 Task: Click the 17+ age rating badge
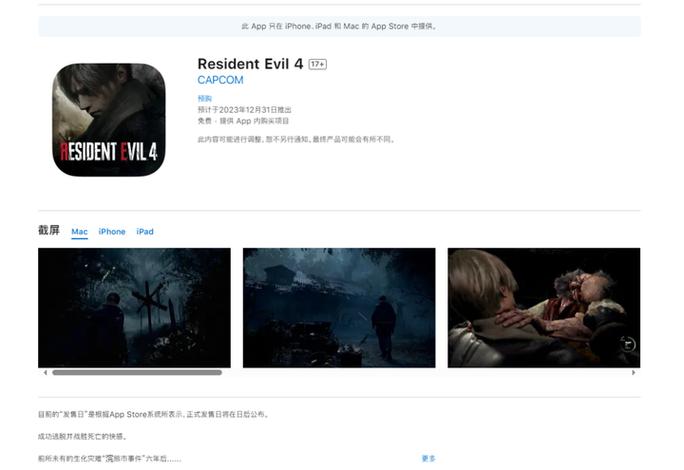coord(318,64)
